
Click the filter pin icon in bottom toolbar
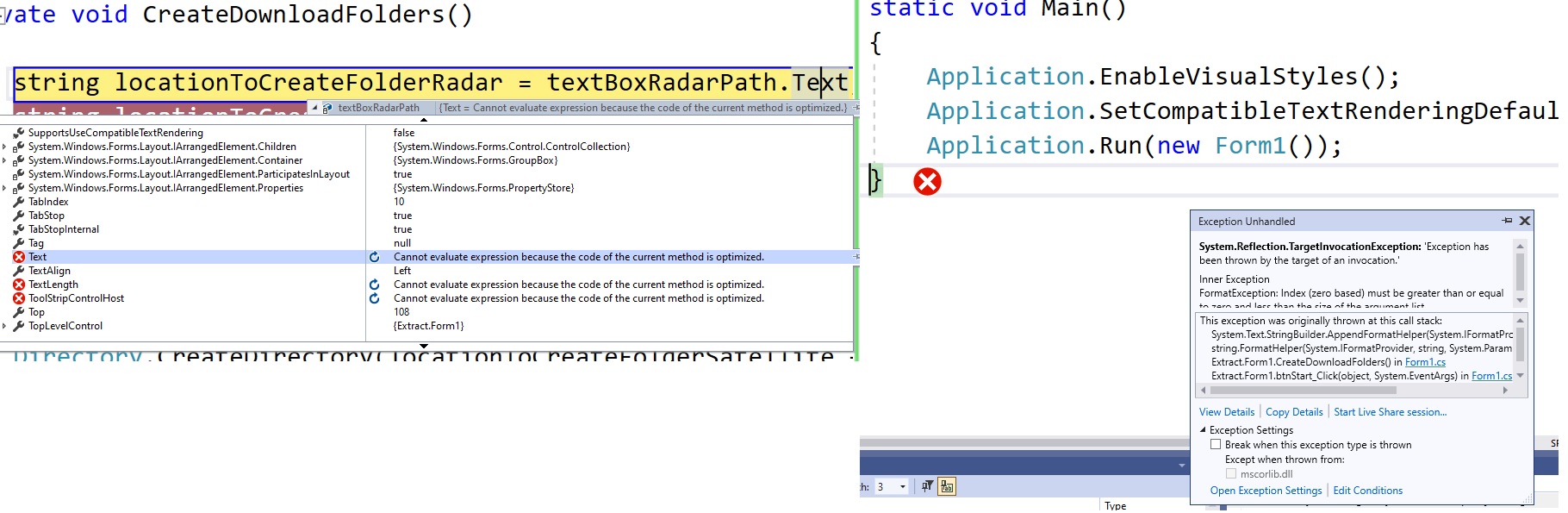[x=927, y=486]
